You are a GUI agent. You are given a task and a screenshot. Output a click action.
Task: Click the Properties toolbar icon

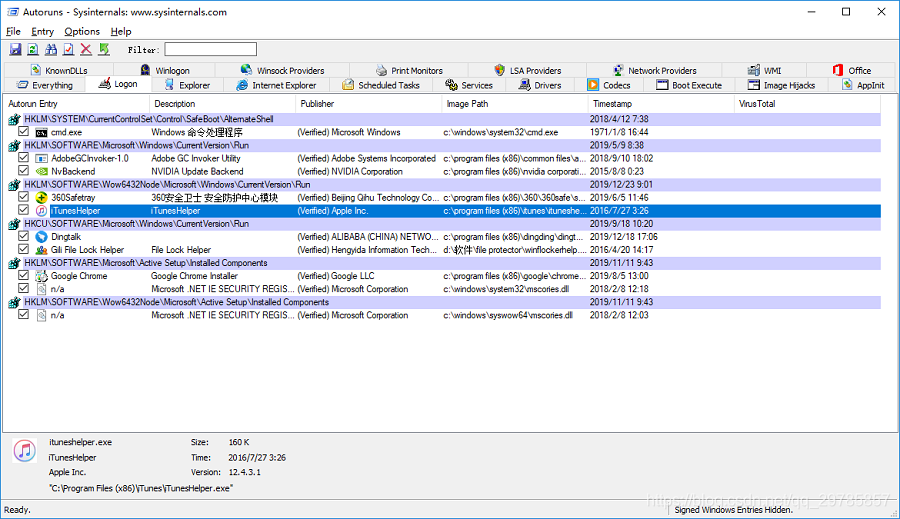(68, 49)
